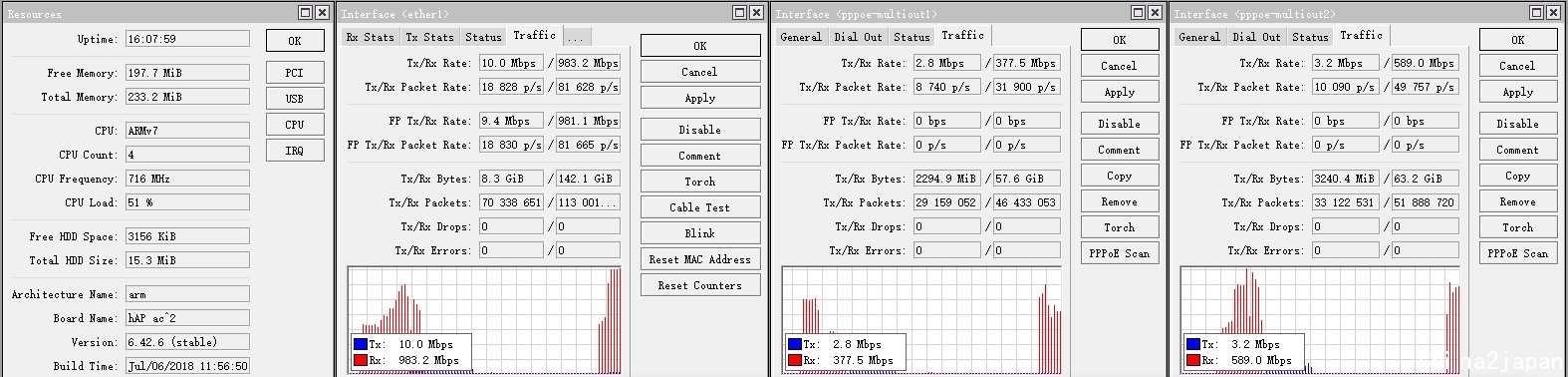1568x377 pixels.
Task: Click ether1 Tx Rate field 10.0 Mbps
Action: coord(511,63)
